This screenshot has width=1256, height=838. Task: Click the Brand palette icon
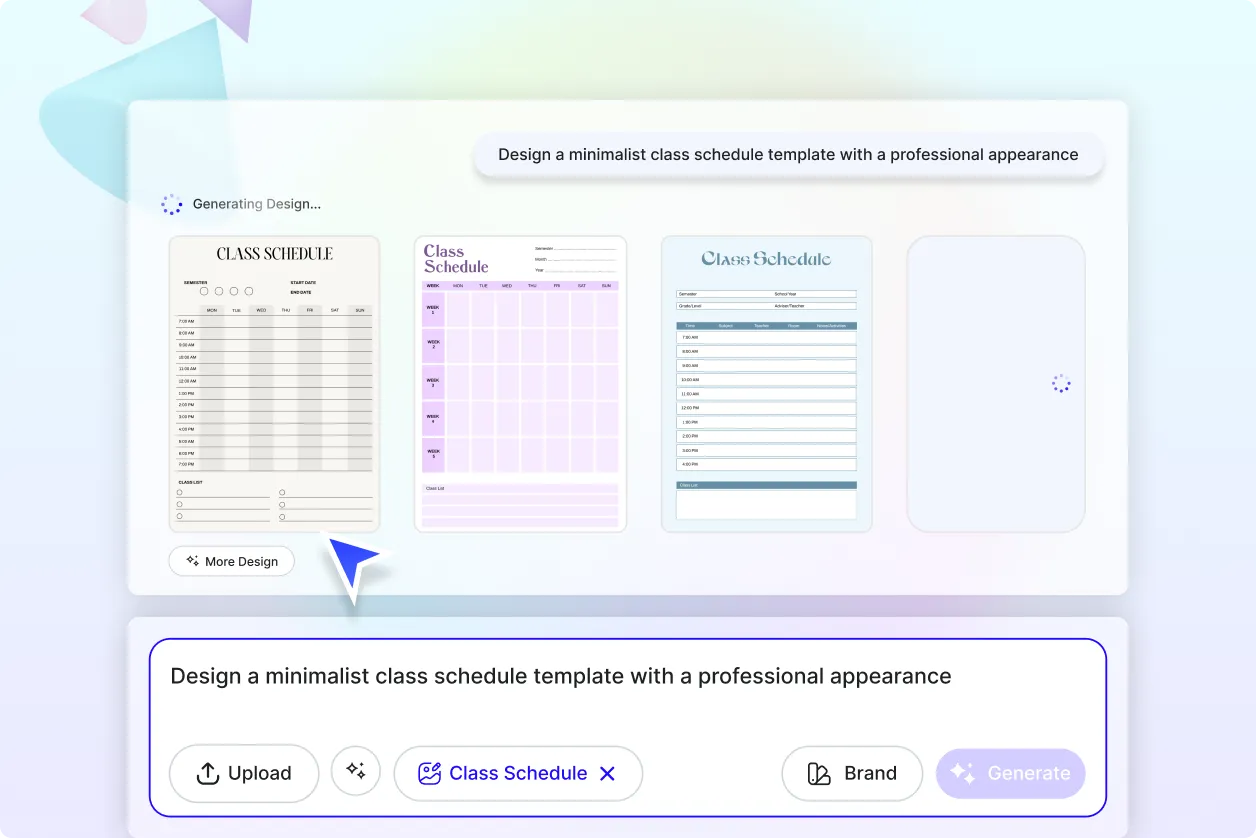click(817, 773)
